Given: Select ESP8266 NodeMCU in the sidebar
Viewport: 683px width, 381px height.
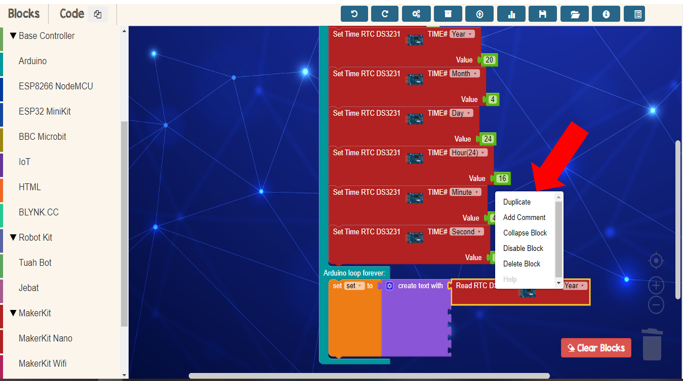Looking at the screenshot, I should (56, 86).
